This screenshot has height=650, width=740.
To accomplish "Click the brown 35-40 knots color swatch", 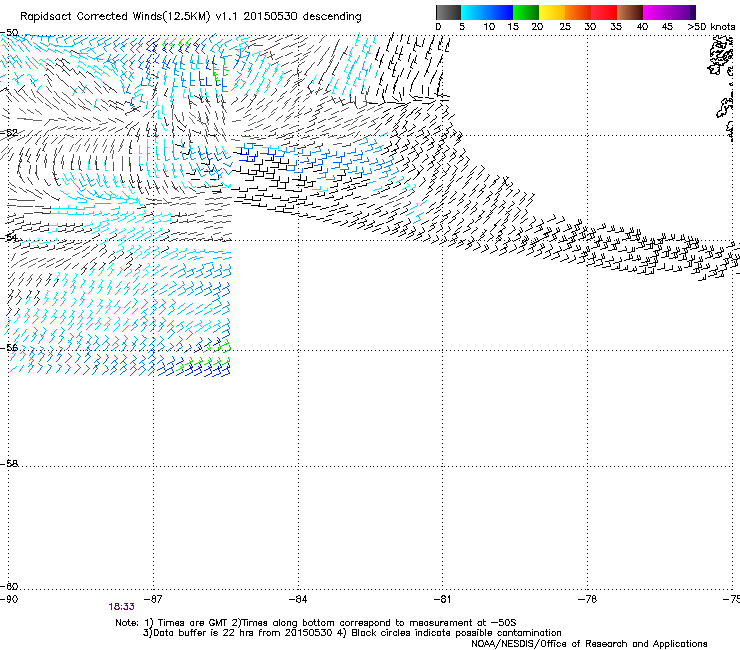I will [x=630, y=12].
